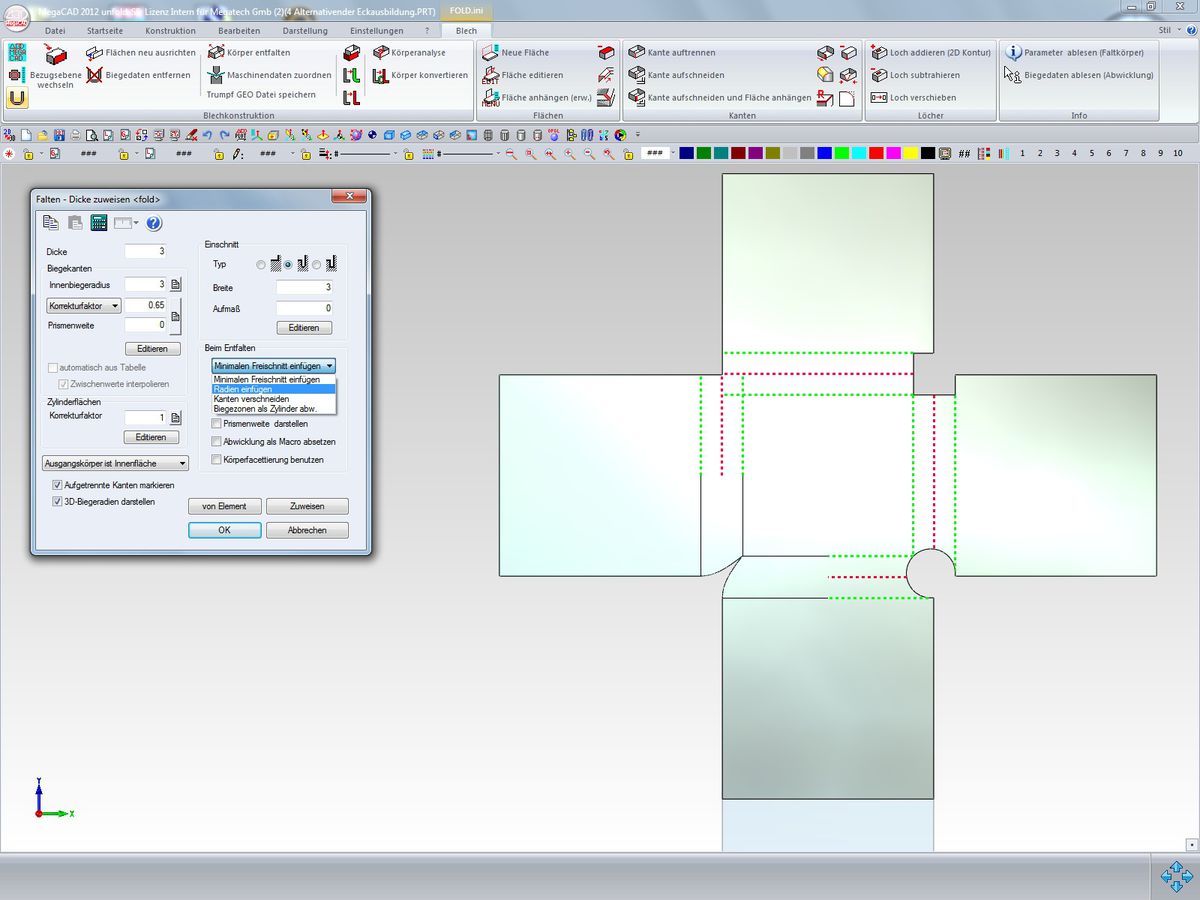Select the Kante auftrennen tool
This screenshot has height=900, width=1200.
click(x=636, y=52)
